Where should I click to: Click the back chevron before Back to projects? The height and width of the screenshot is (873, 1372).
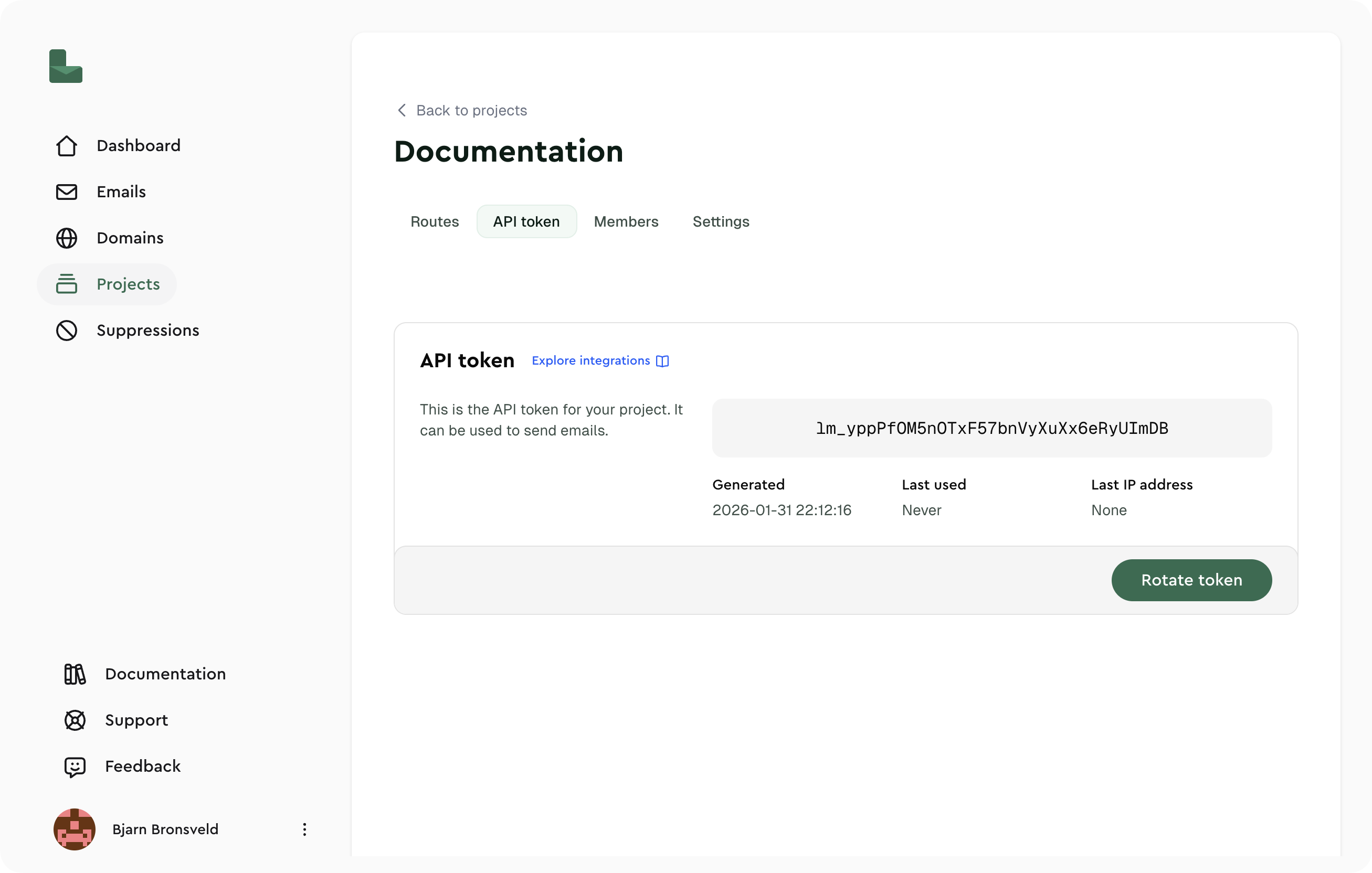click(x=401, y=110)
